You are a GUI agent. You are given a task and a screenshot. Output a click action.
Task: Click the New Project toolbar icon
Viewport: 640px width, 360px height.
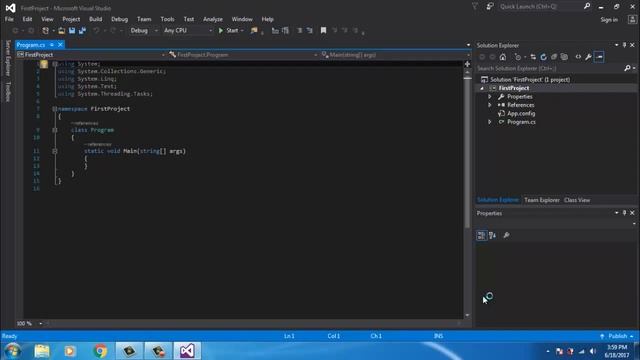(46, 31)
